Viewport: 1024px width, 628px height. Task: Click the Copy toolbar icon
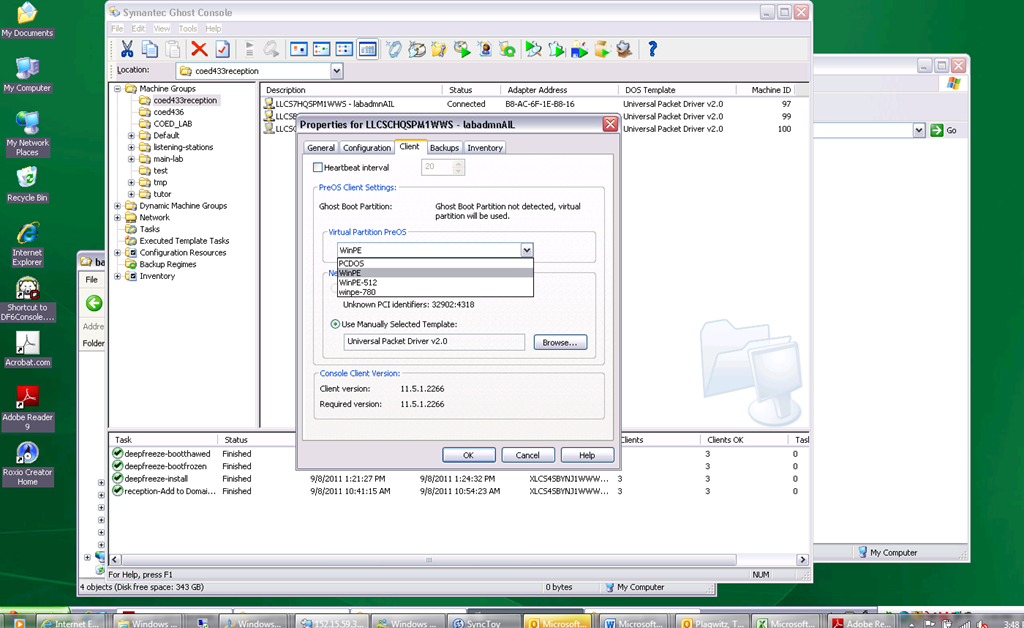tap(150, 48)
